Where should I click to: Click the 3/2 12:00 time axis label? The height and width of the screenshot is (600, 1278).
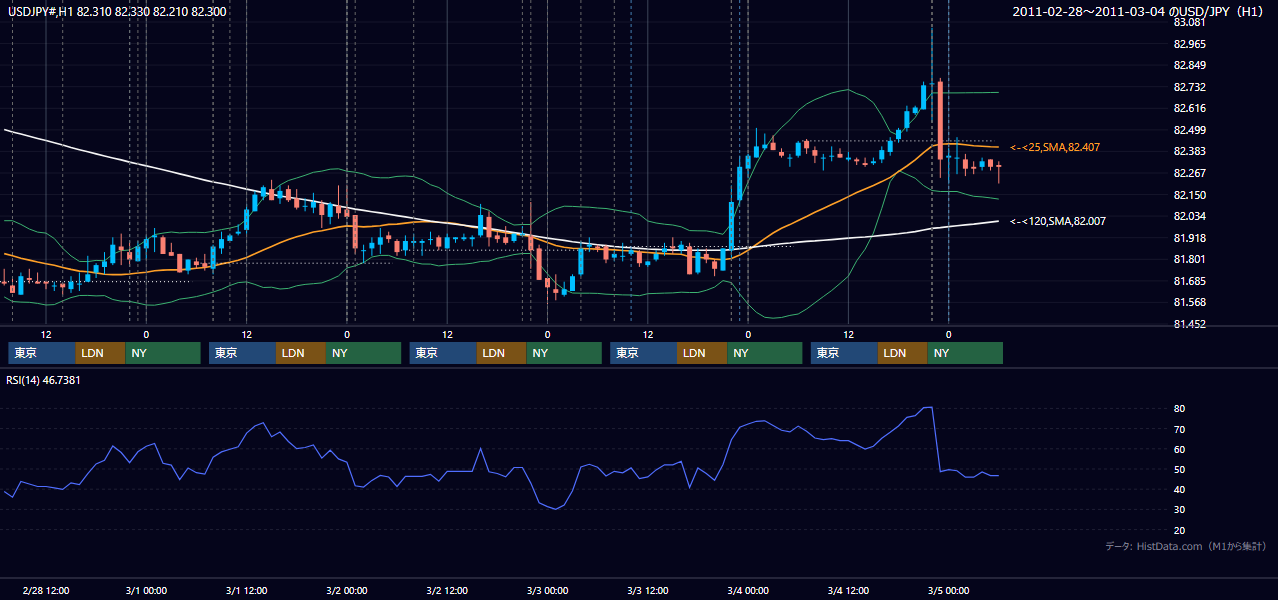(x=447, y=590)
